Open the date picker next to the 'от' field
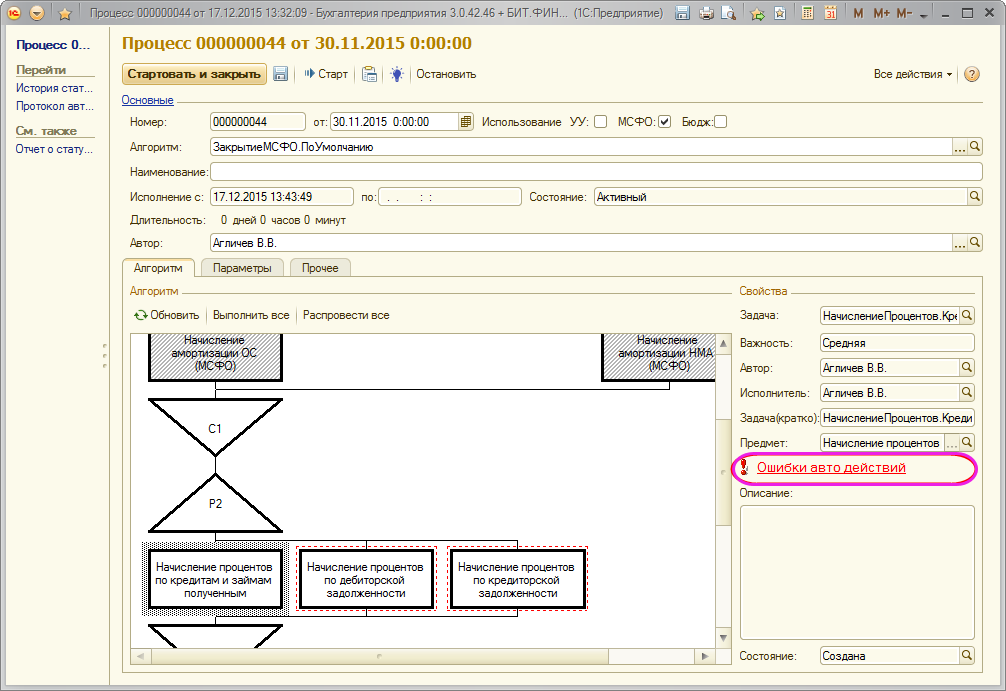1006x691 pixels. pyautogui.click(x=466, y=122)
